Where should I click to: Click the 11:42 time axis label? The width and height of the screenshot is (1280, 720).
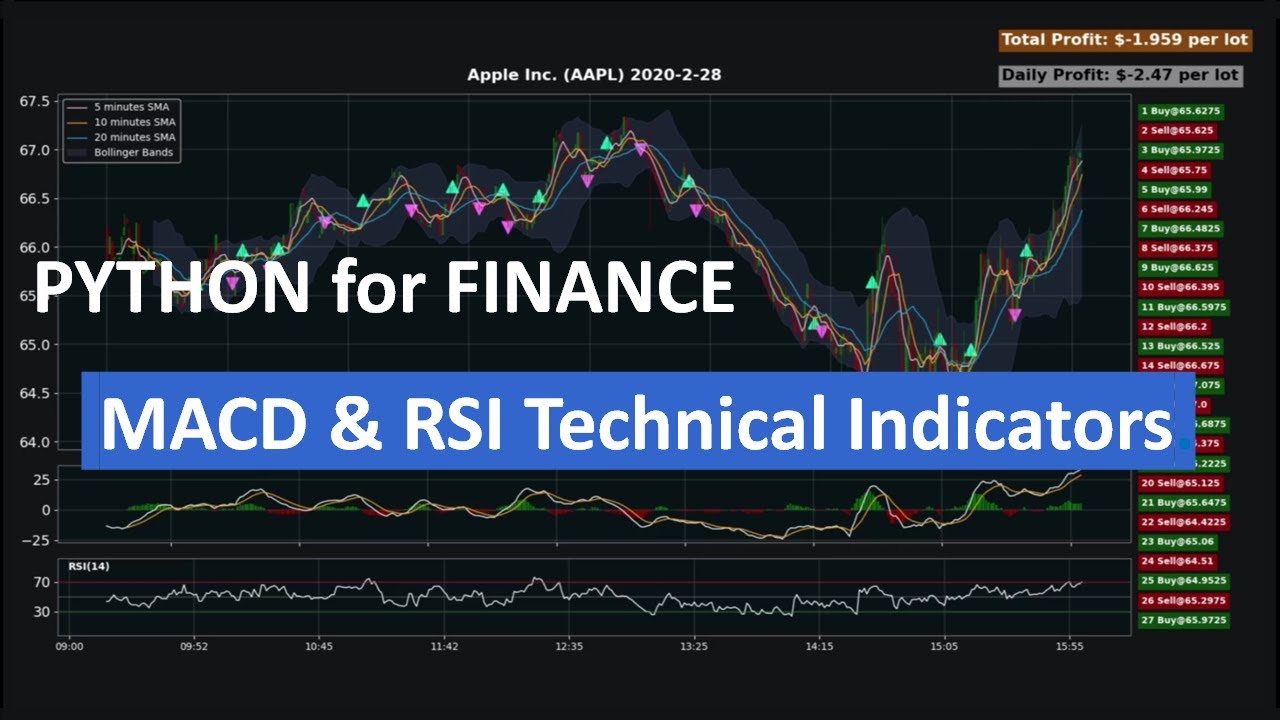click(444, 647)
